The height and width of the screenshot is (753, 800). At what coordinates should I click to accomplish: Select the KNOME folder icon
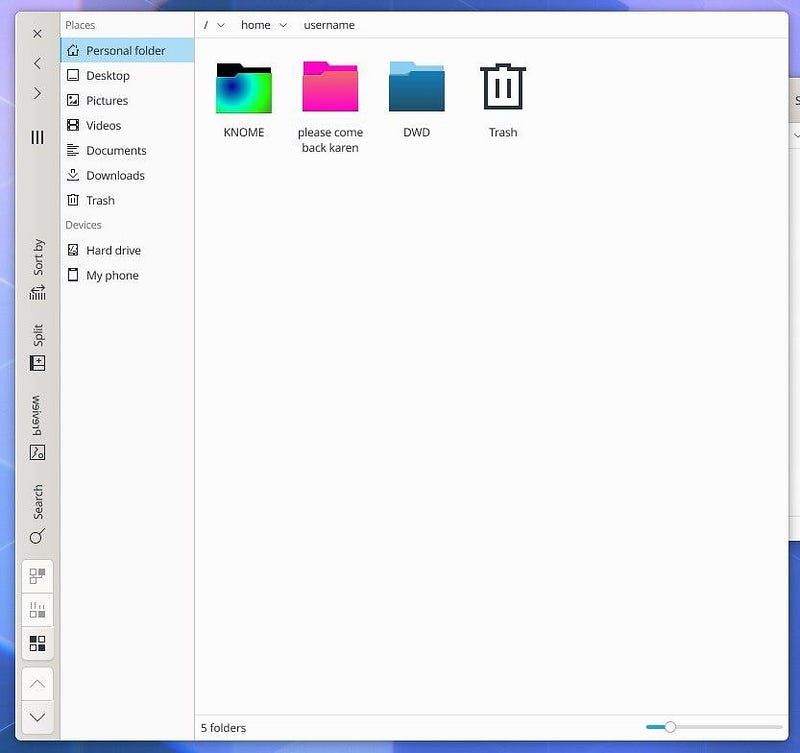pos(244,88)
